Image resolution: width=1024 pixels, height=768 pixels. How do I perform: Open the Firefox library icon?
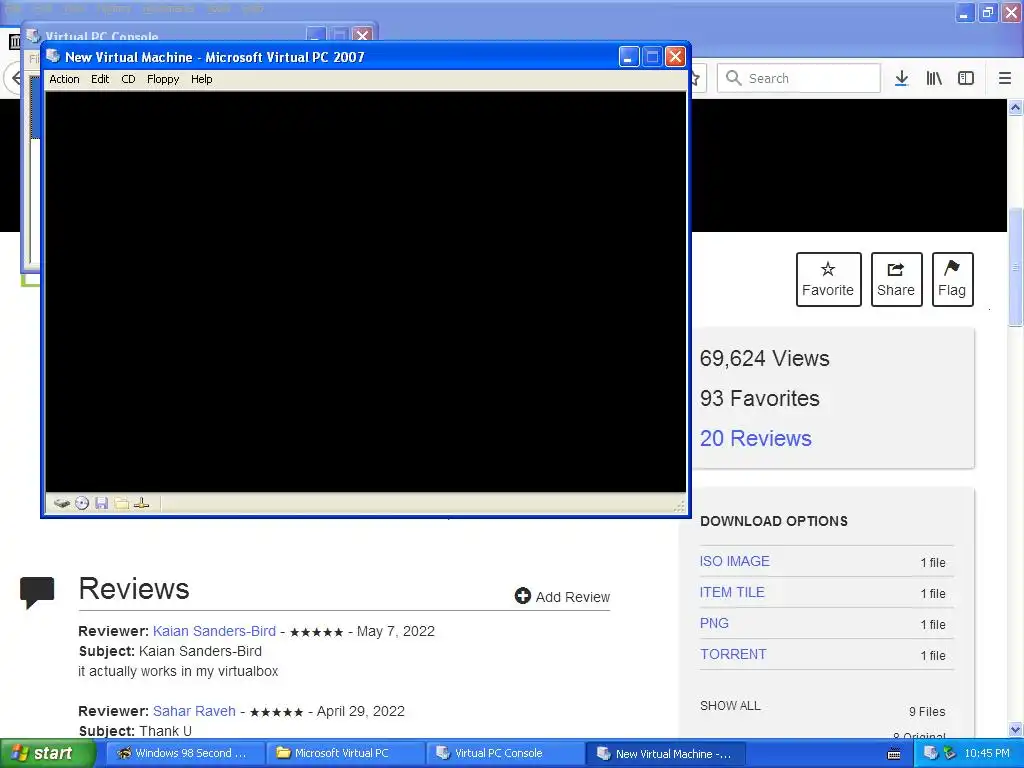[934, 78]
